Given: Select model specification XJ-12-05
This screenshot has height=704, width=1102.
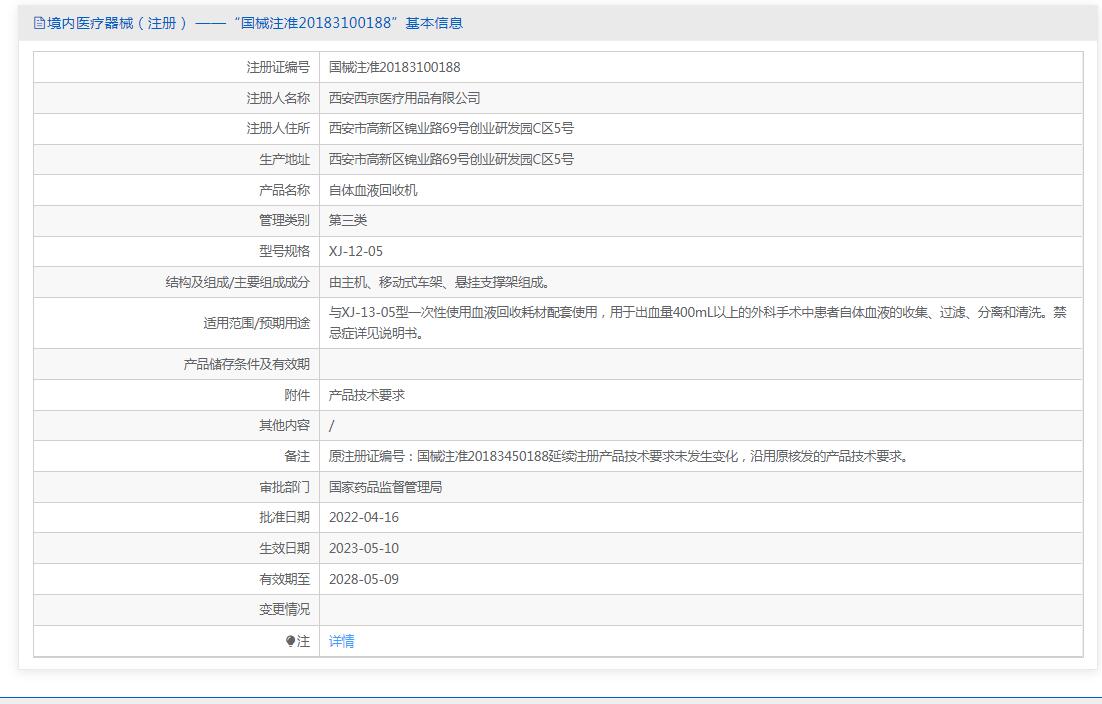Looking at the screenshot, I should [356, 251].
